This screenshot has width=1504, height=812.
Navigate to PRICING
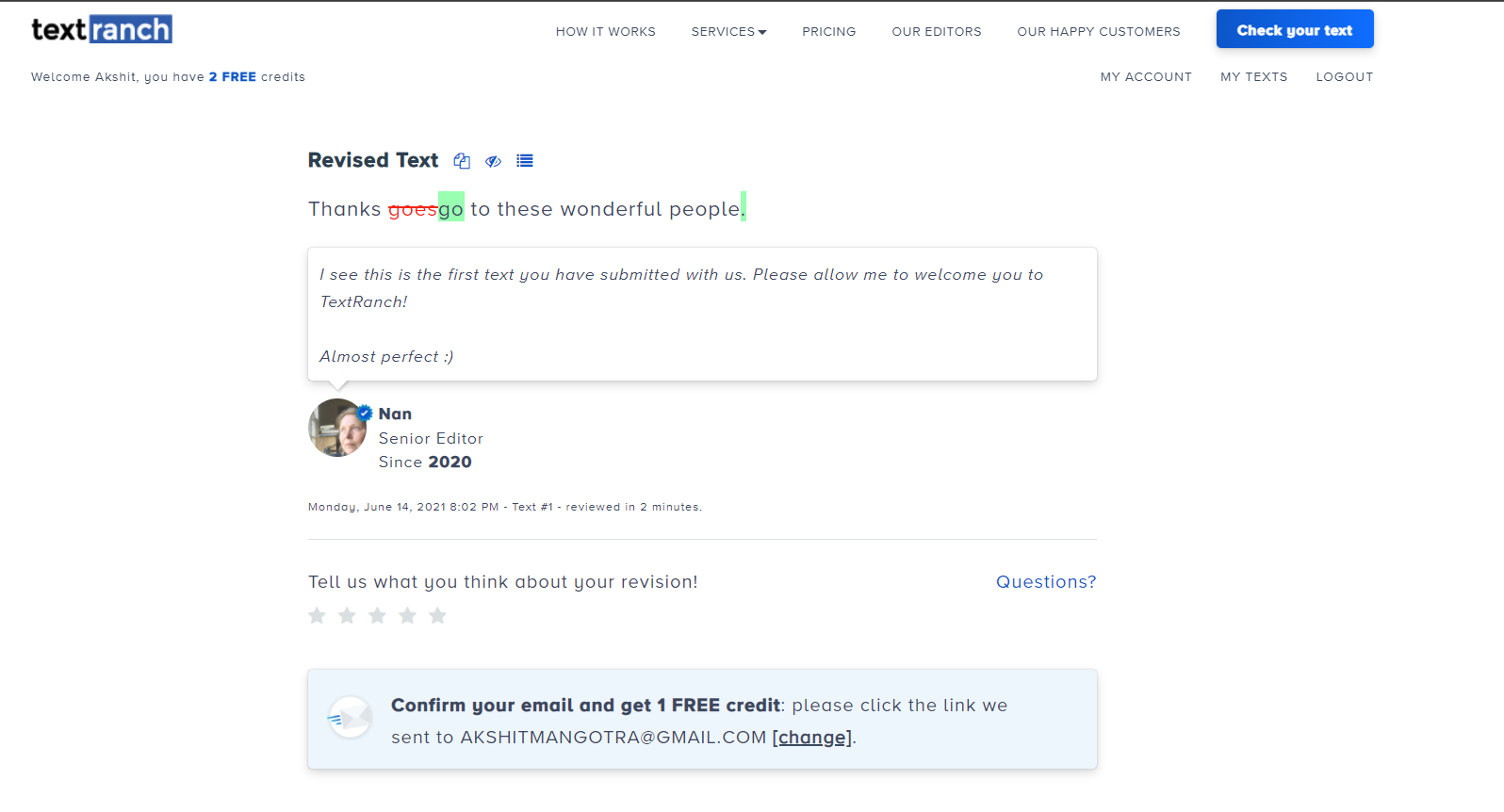(828, 31)
